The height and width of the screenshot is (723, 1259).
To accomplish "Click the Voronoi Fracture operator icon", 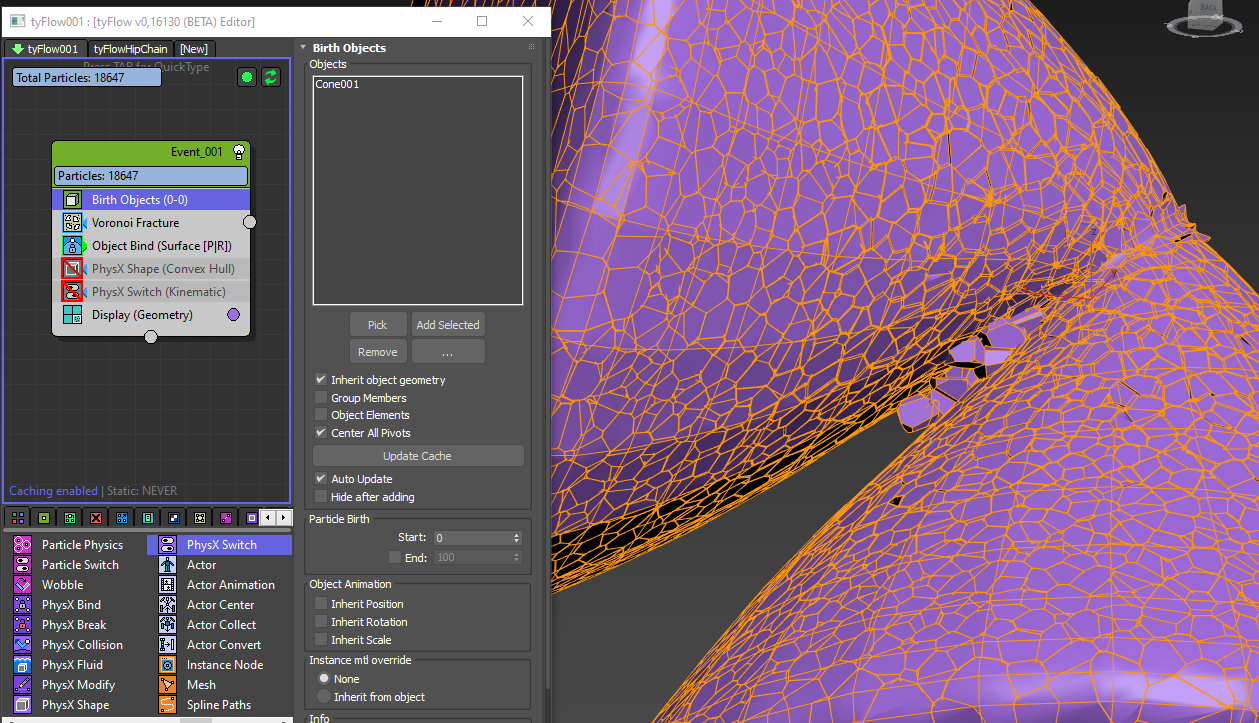I will (x=72, y=223).
